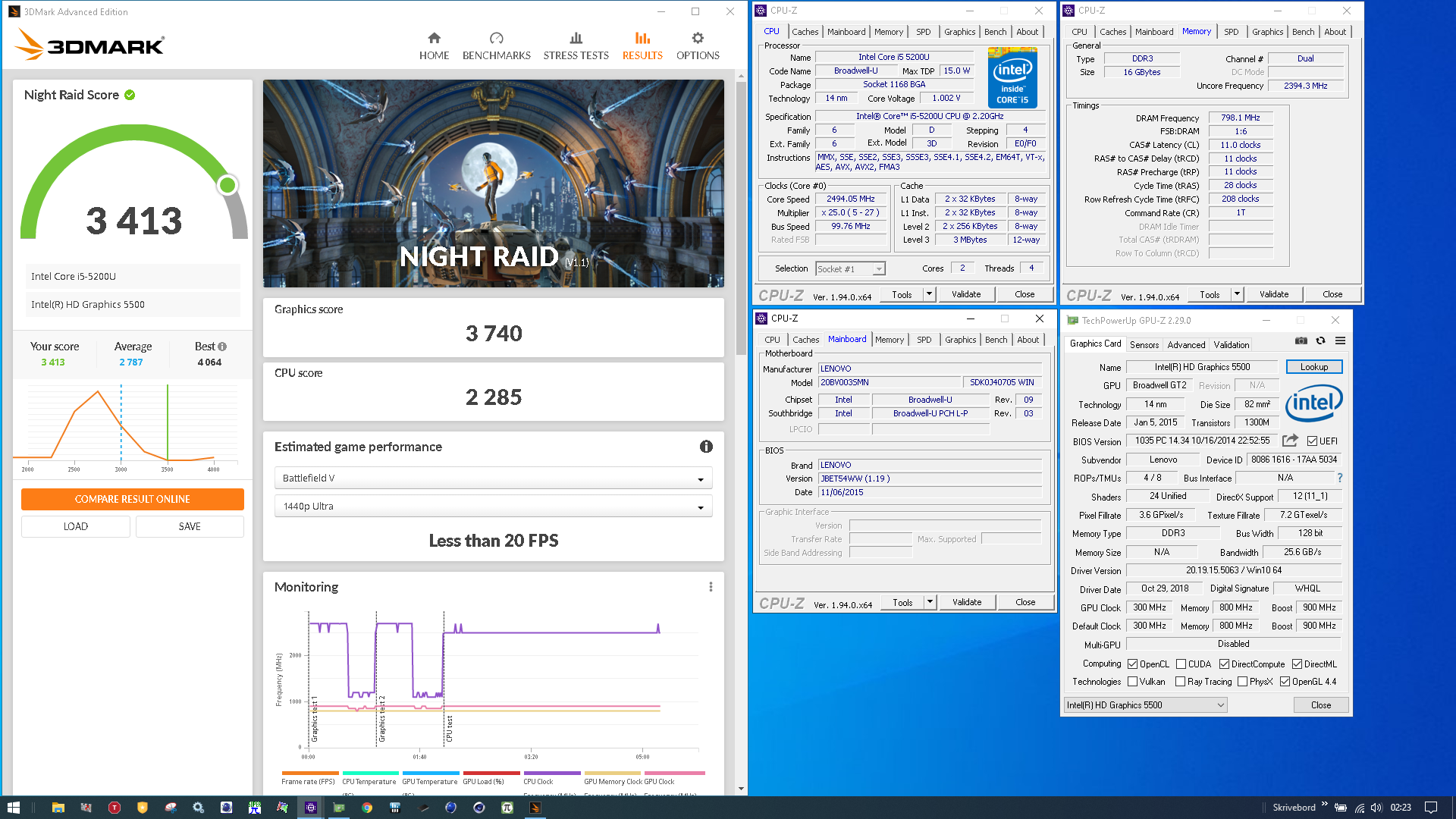The image size is (1456, 819).
Task: Open File Explorer from the taskbar
Action: (x=58, y=808)
